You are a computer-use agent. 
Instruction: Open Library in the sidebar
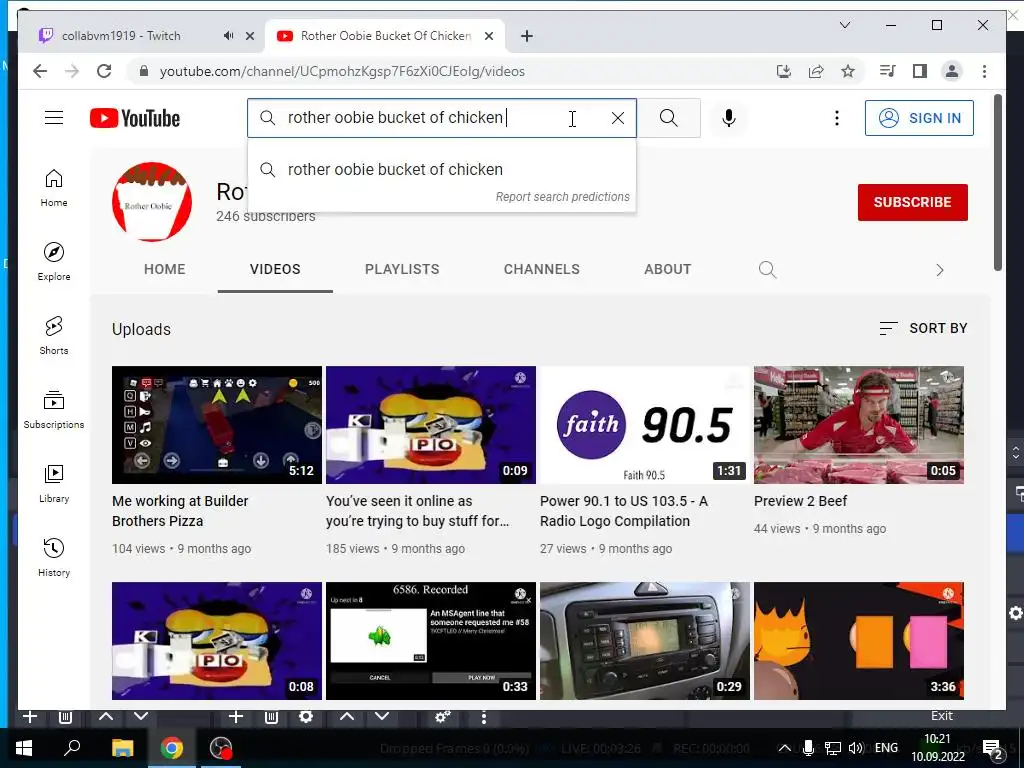point(54,483)
